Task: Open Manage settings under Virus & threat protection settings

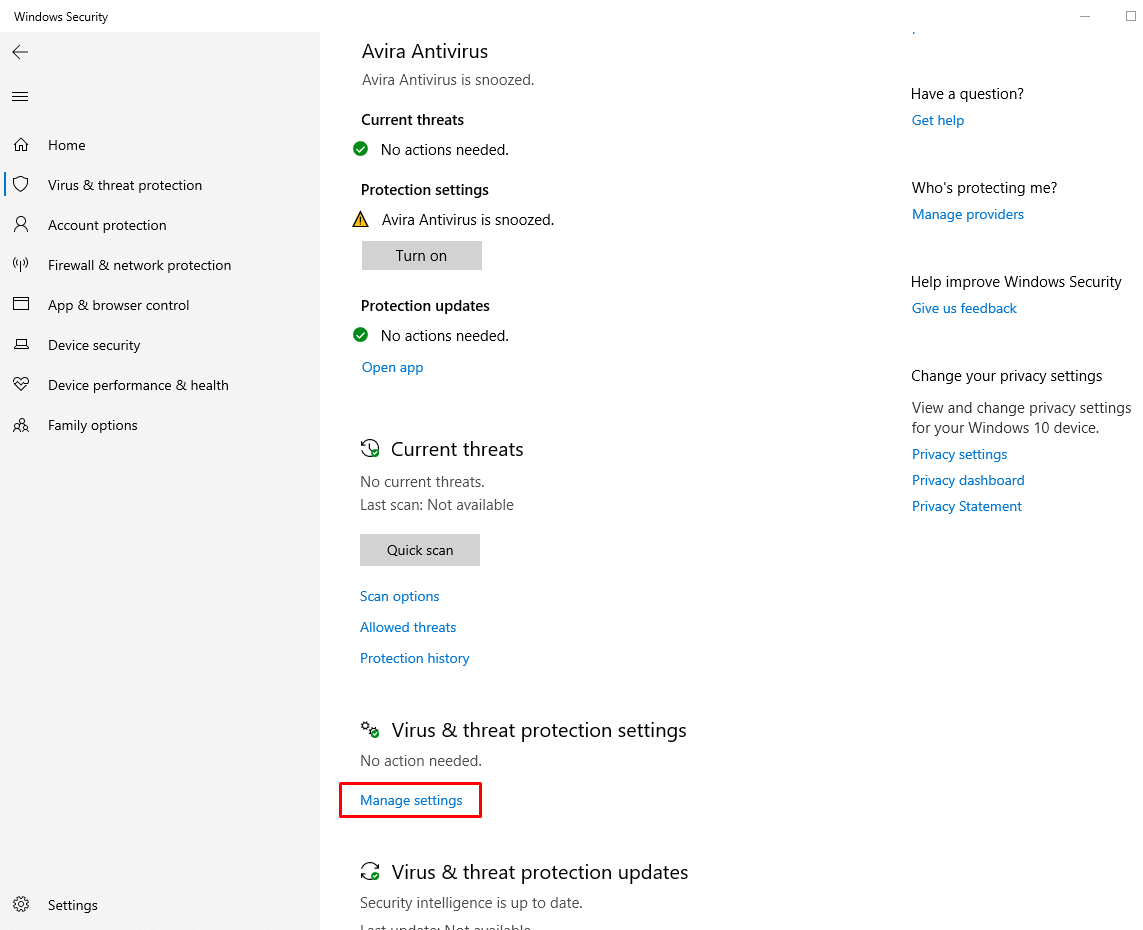Action: click(x=410, y=799)
